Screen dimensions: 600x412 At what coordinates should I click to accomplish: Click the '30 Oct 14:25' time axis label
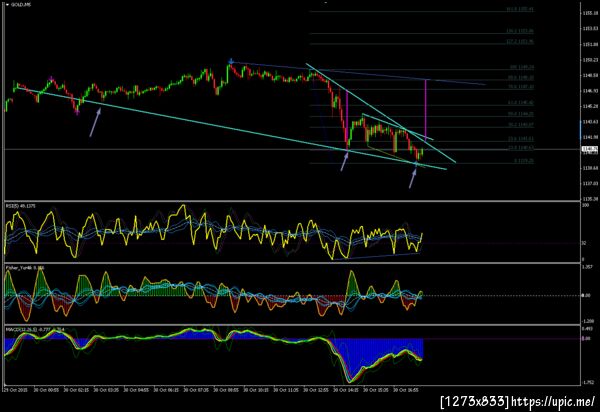pos(346,390)
